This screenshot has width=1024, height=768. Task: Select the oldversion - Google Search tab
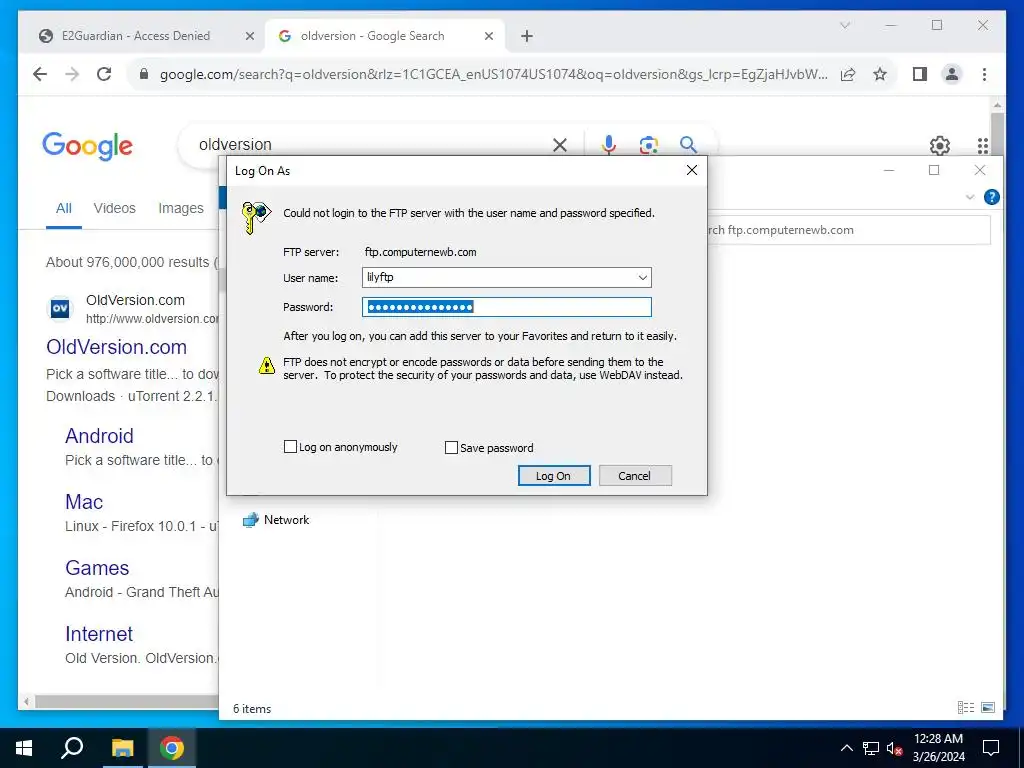pos(372,36)
